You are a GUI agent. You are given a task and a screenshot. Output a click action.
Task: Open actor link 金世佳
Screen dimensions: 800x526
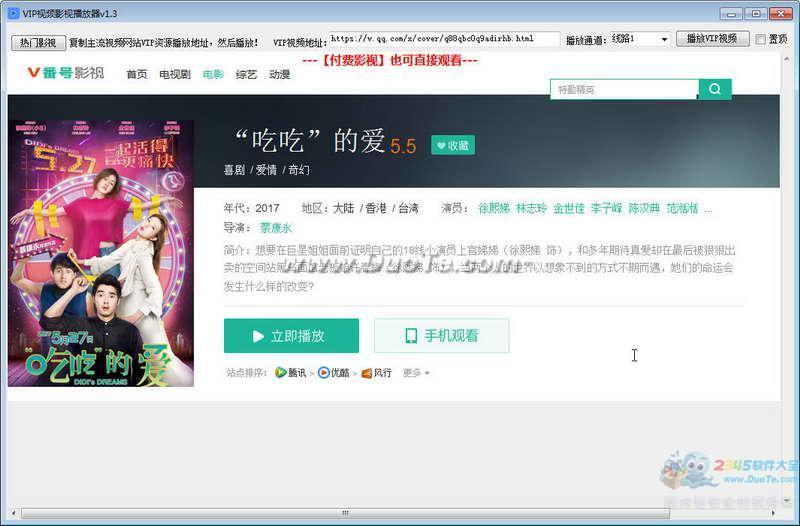point(569,208)
